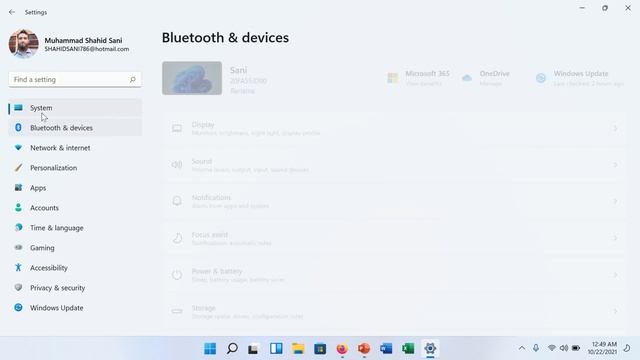
Task: Click the Power & battery icon in list
Action: coord(177,275)
